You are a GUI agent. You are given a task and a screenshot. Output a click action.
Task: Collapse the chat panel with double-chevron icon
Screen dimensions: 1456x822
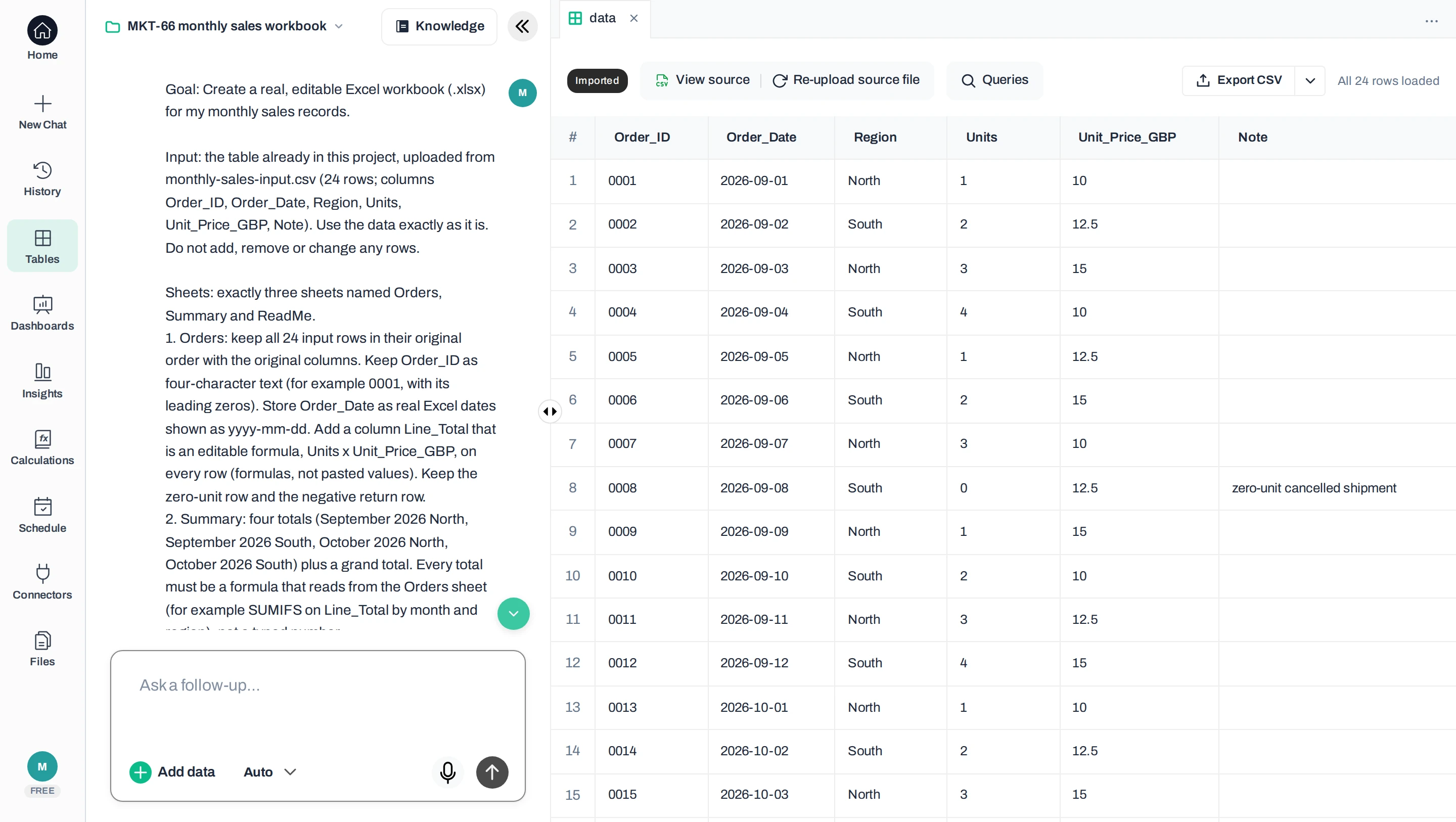(522, 26)
